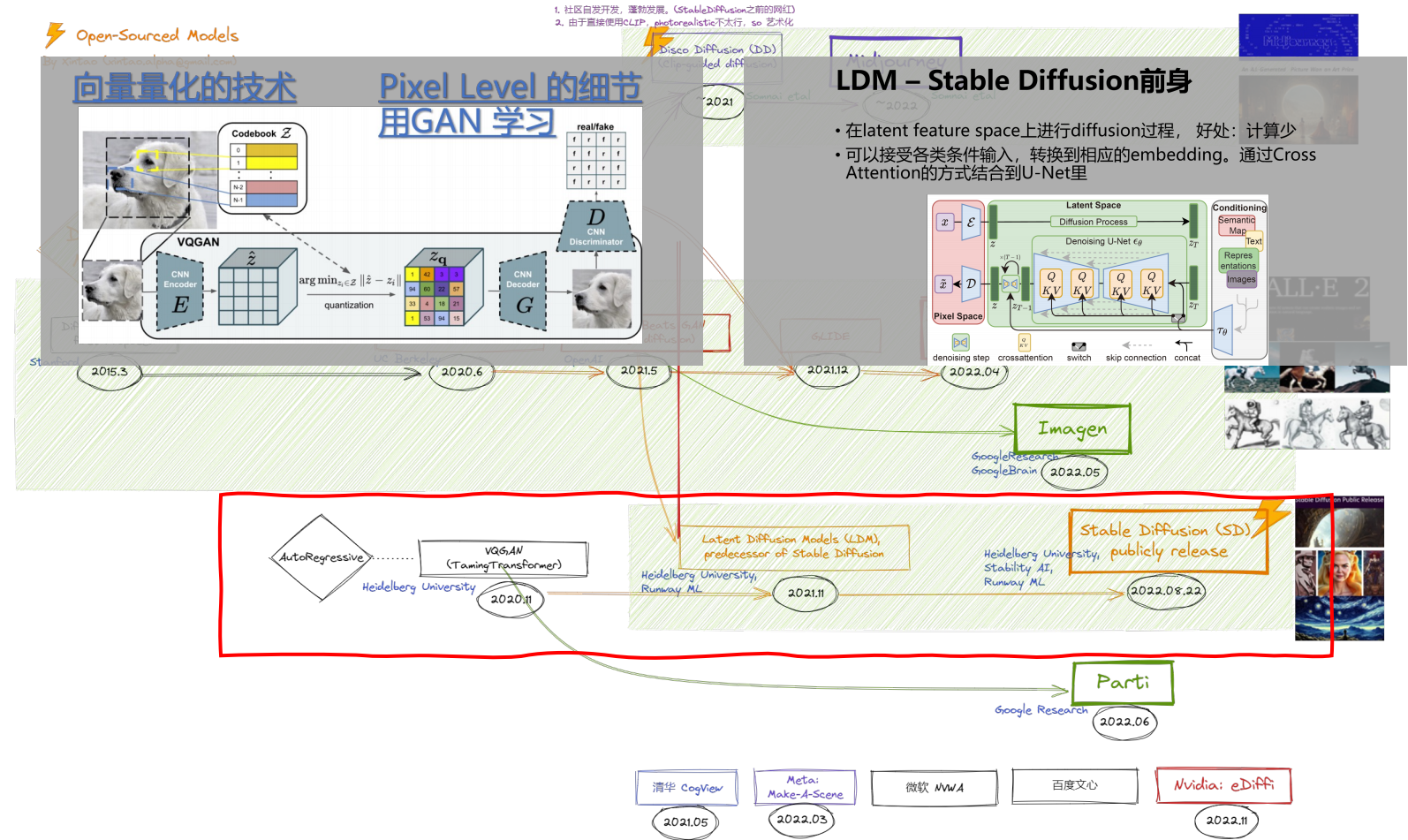Screen dimensions: 1408x840
Task: Open the 向量量化的技术 link
Action: 185,87
